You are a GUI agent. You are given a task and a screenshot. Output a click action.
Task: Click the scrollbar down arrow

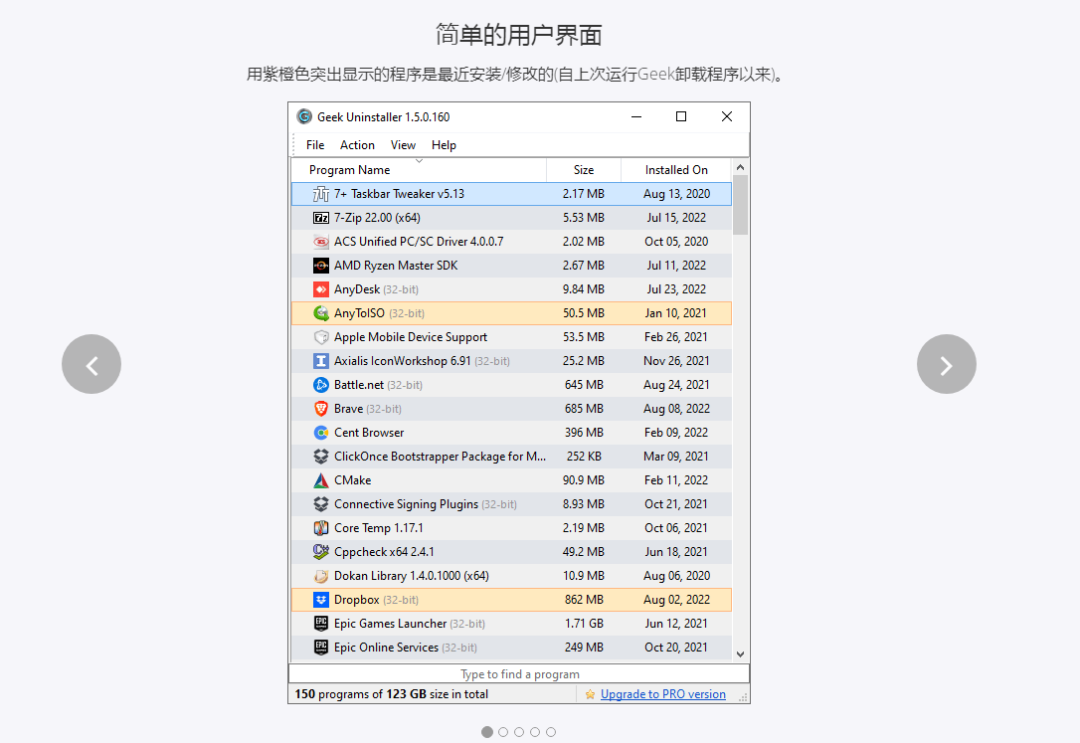pos(740,654)
